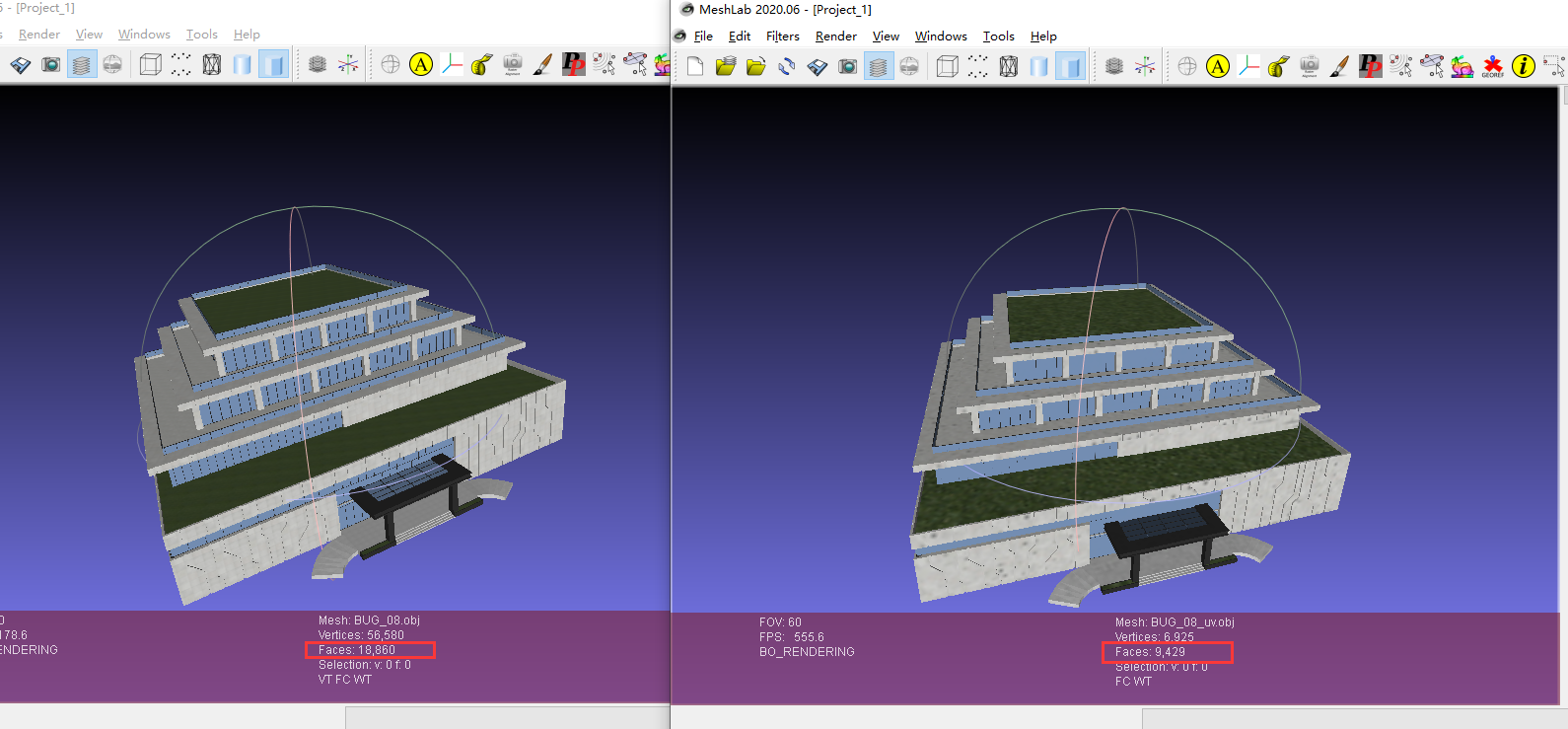
Task: Expand the Tools menu in left window
Action: tap(201, 35)
